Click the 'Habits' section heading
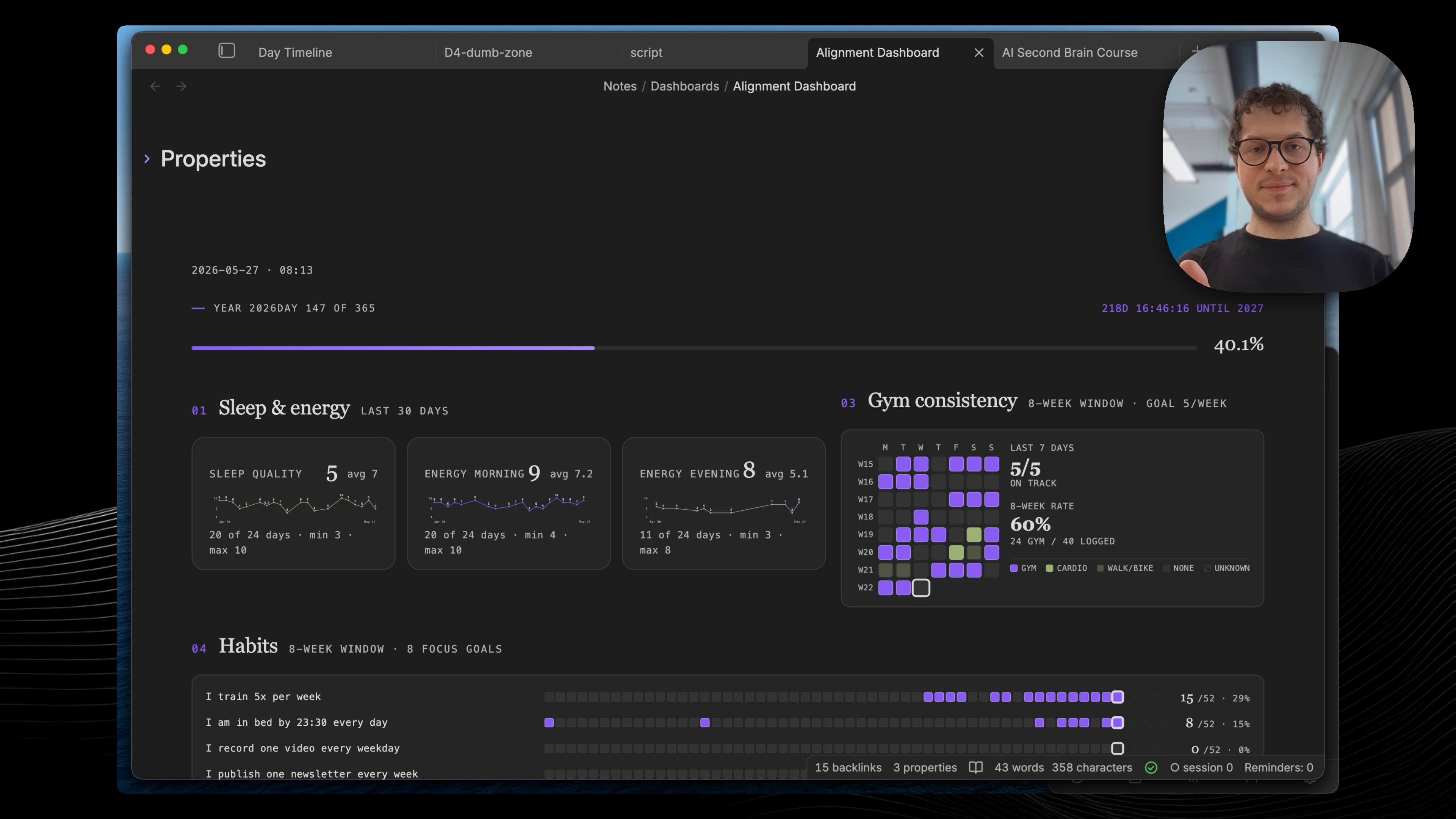The height and width of the screenshot is (819, 1456). point(248,646)
